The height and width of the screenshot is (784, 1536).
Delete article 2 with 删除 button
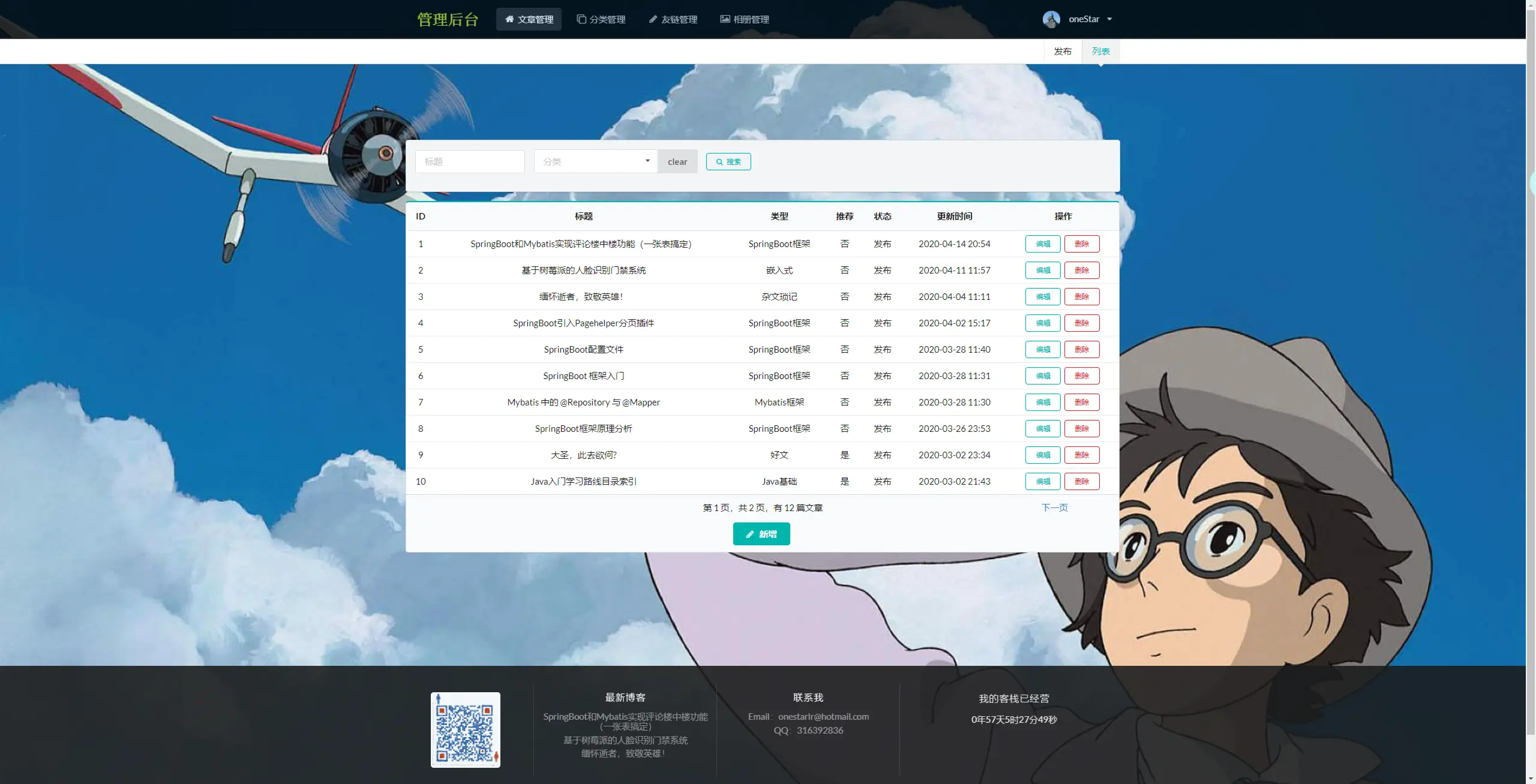point(1081,271)
